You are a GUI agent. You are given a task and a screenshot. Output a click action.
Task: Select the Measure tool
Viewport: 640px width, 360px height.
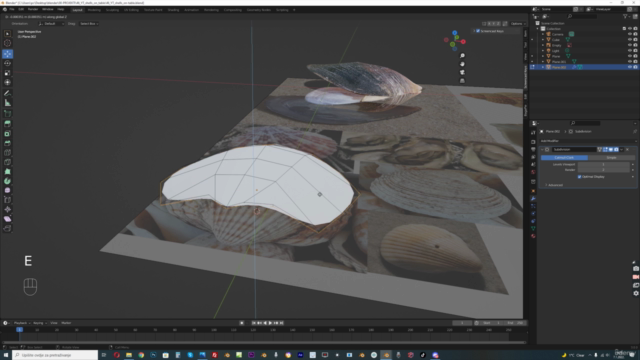click(7, 103)
